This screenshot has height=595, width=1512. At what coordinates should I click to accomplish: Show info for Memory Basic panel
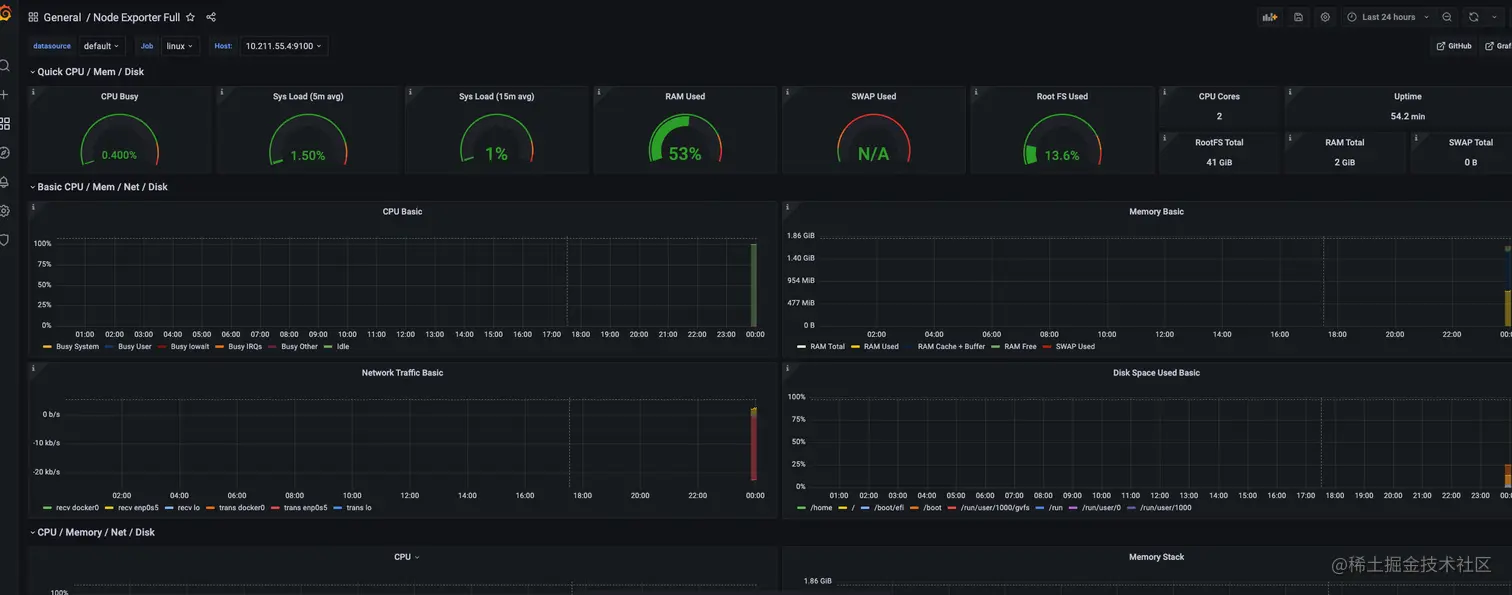(787, 207)
